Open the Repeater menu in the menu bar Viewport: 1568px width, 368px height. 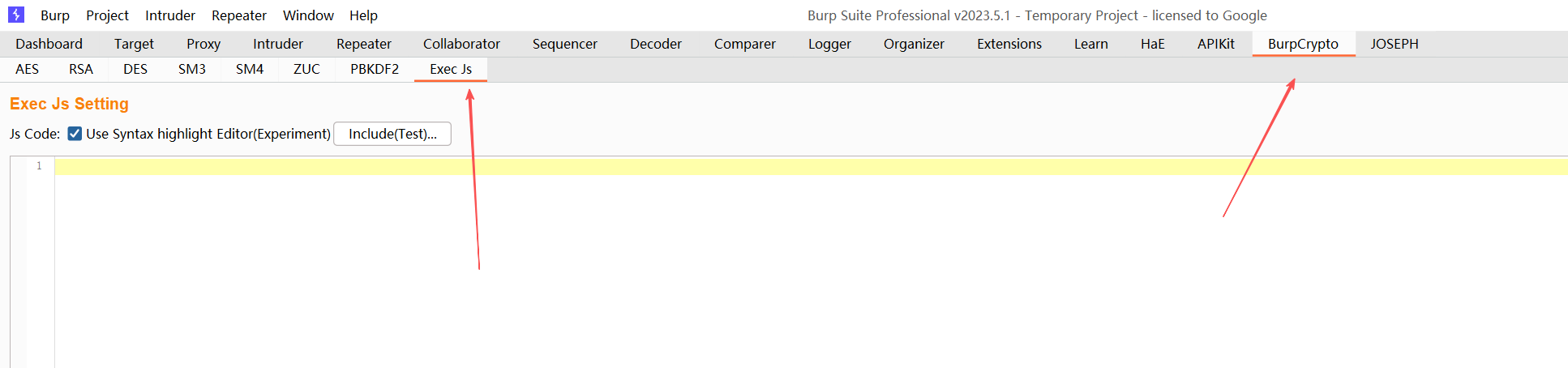(239, 15)
